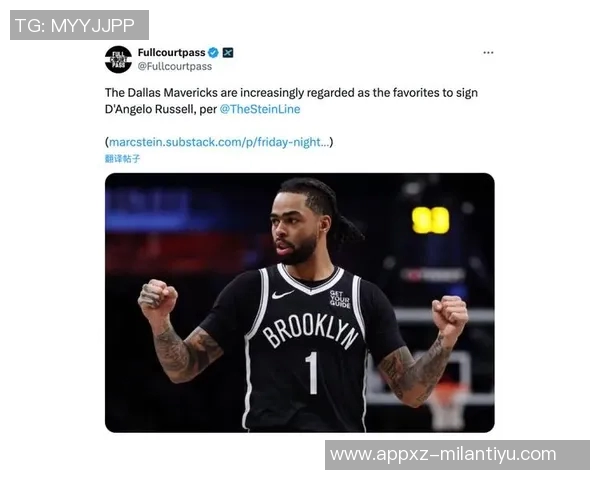Click the TG: MYYJJPP watermark label
The height and width of the screenshot is (480, 600).
pyautogui.click(x=79, y=25)
